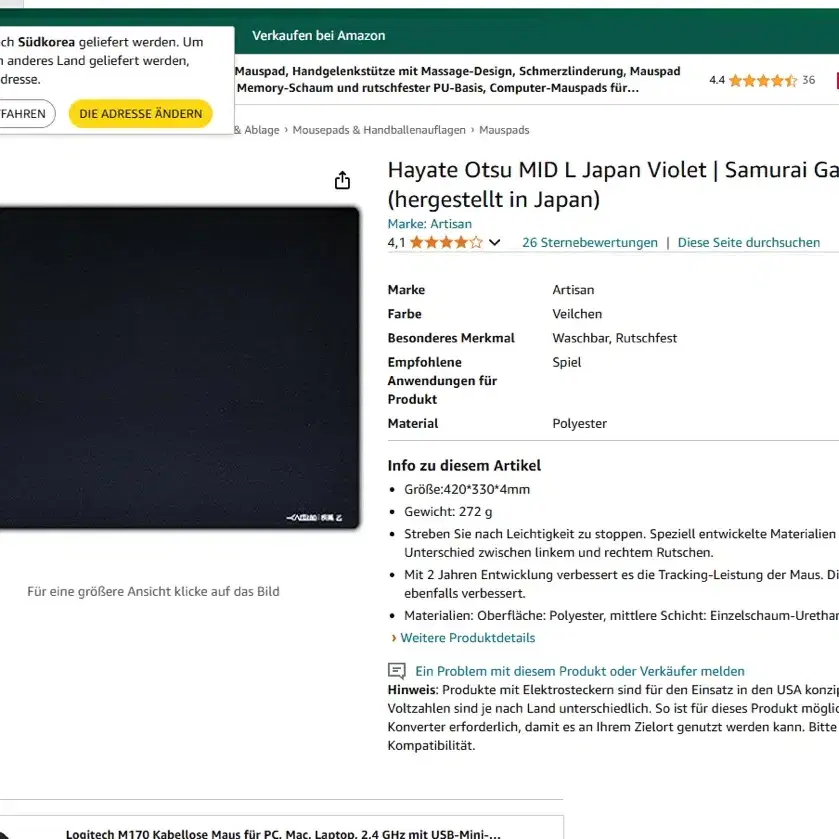Expand 'Weitere Produktdetails' link
Screen dimensions: 839x839
pyautogui.click(x=468, y=638)
